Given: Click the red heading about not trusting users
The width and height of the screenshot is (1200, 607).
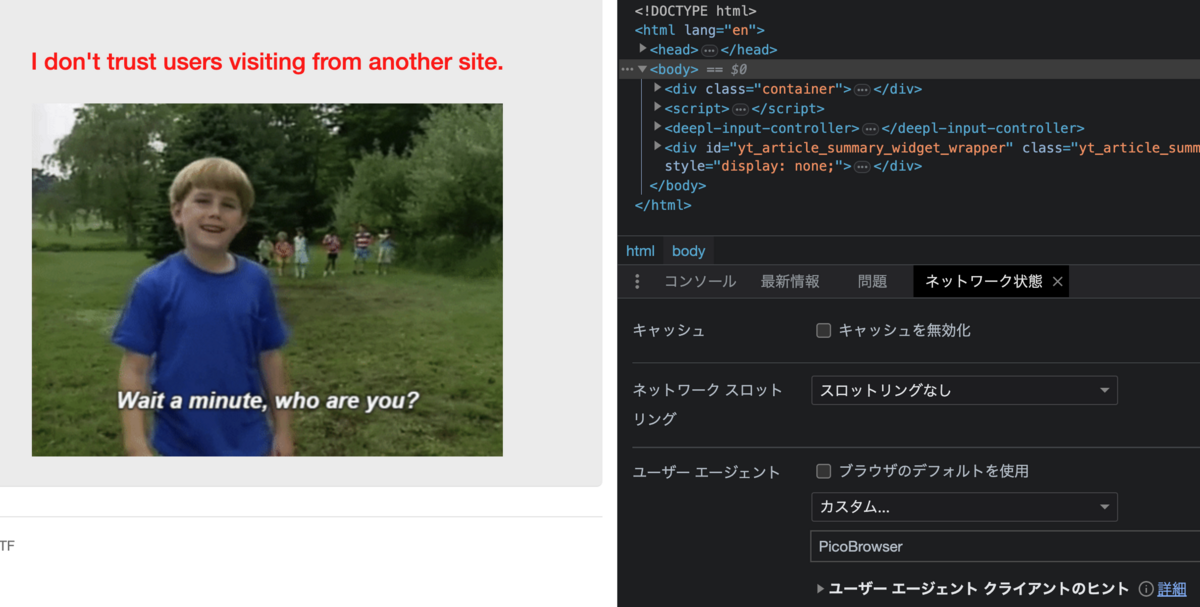Looking at the screenshot, I should pyautogui.click(x=267, y=62).
